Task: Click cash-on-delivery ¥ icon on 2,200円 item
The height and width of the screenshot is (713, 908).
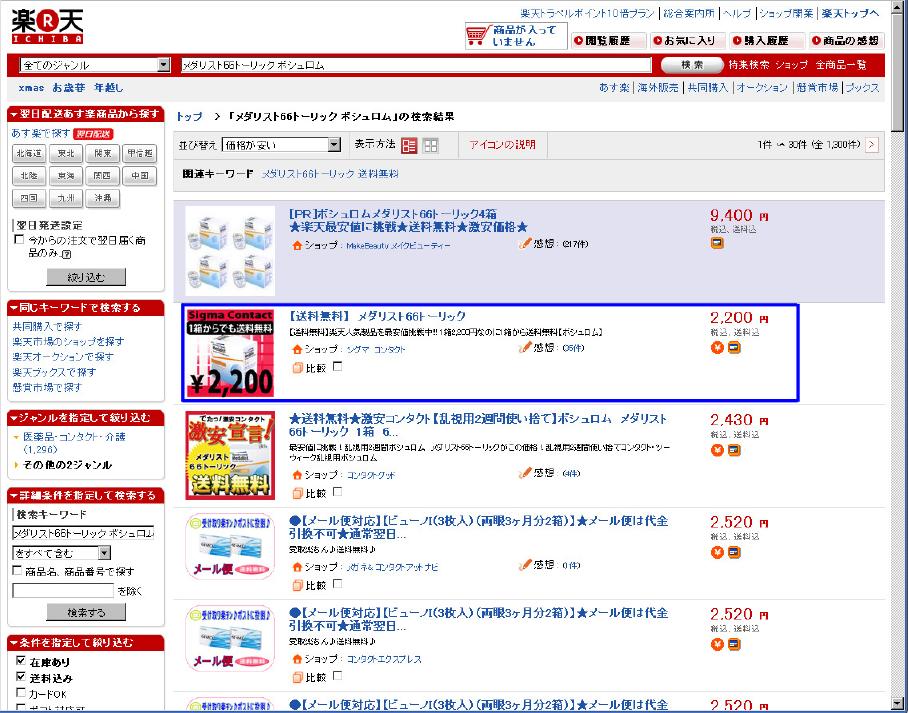Action: pos(717,348)
